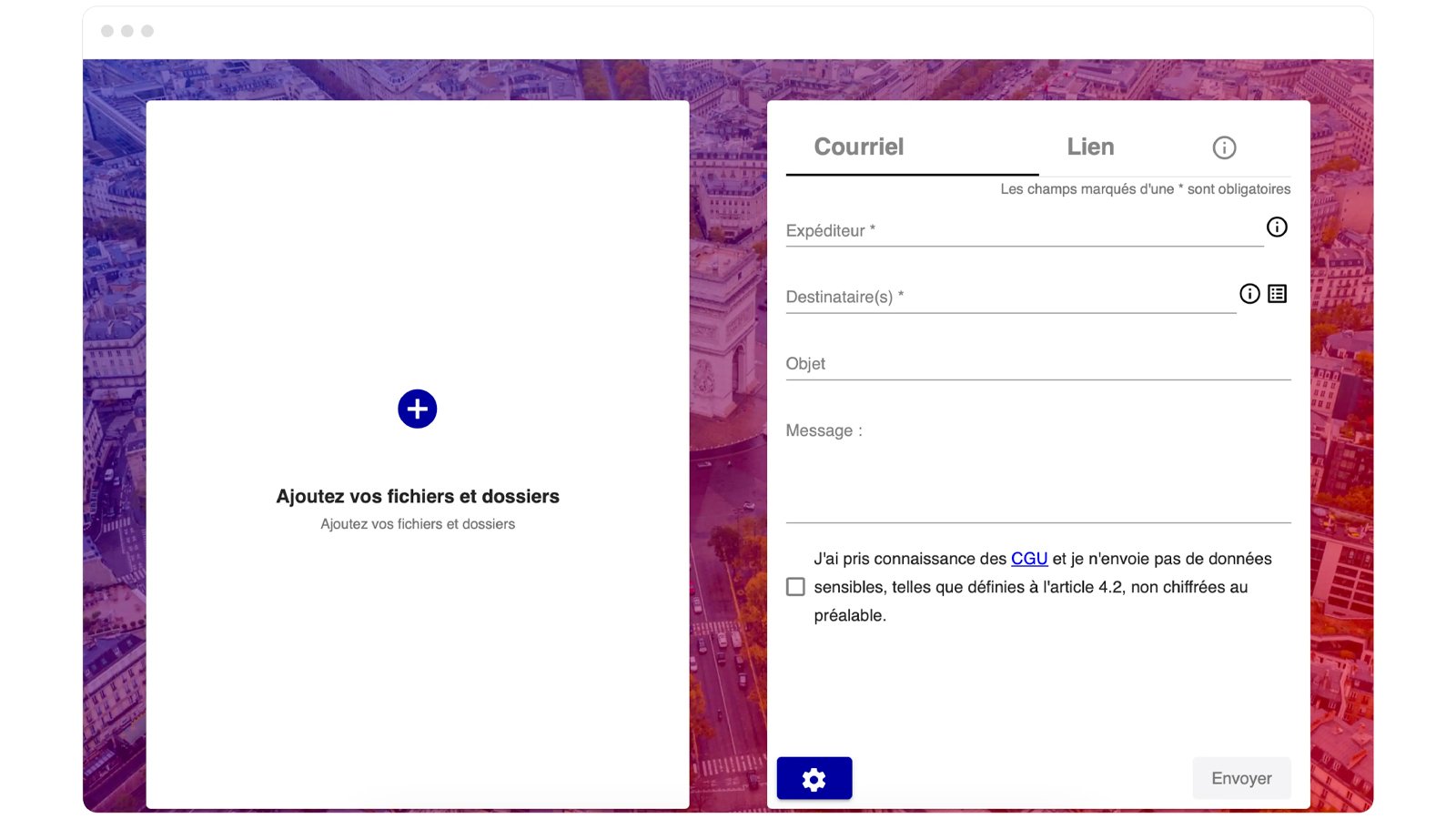
Task: Click the blue plus add-files icon
Action: 417,409
